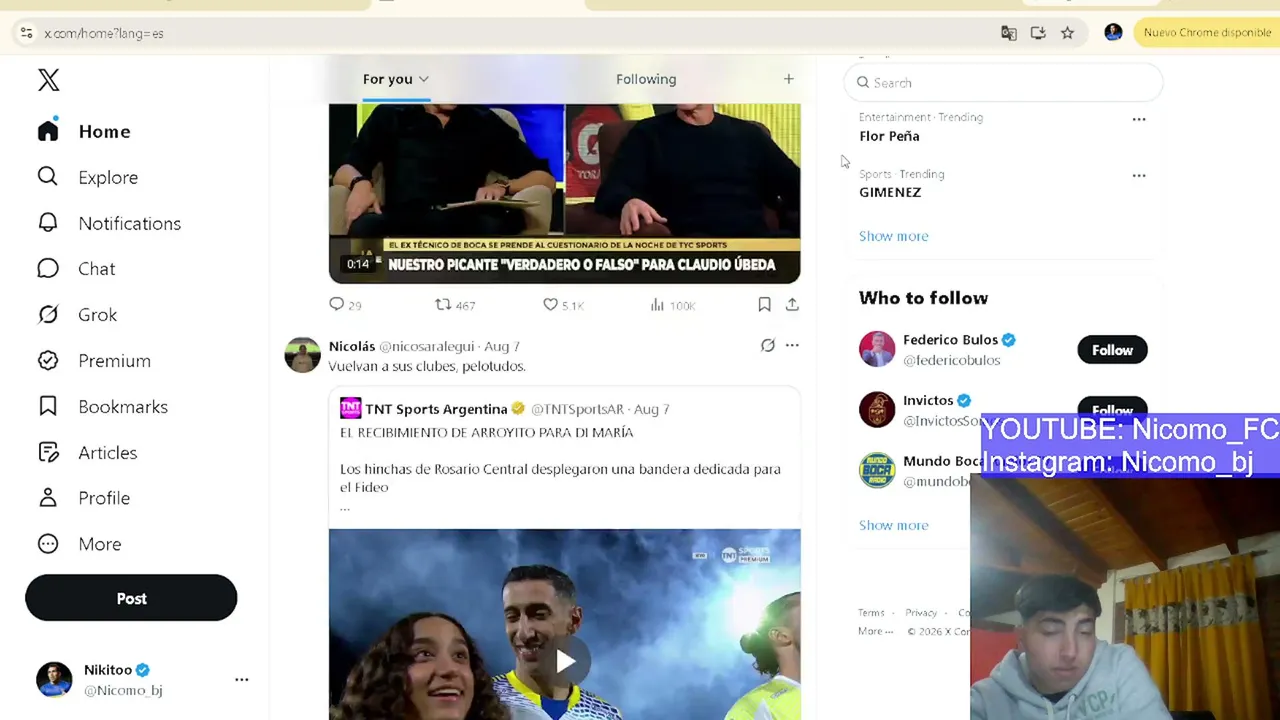Repost the video post with 467 reposts

pos(455,305)
